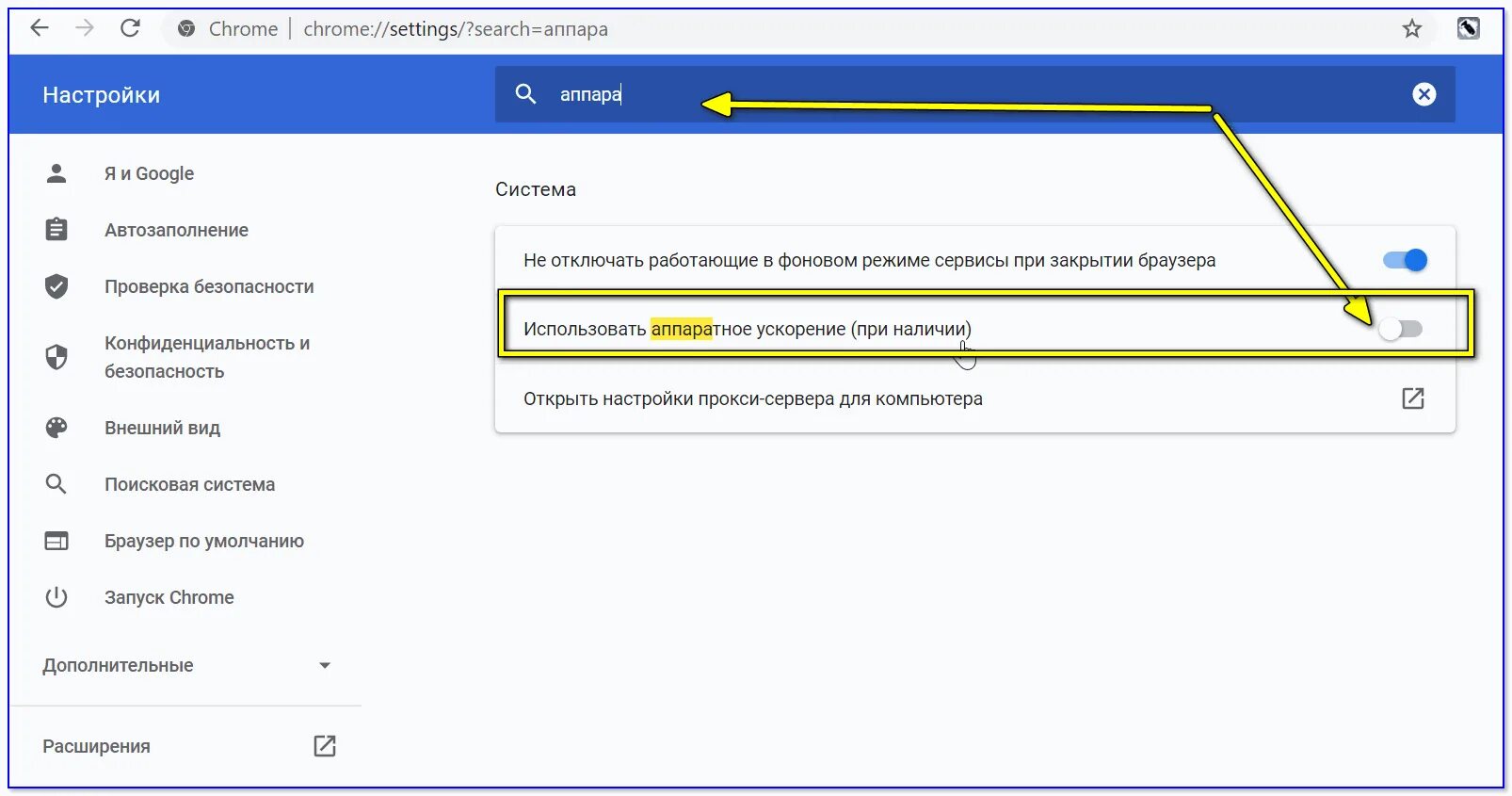Screen dimensions: 1512x796
Task: Click the magnifier icon for Поисковая система
Action: pos(56,484)
